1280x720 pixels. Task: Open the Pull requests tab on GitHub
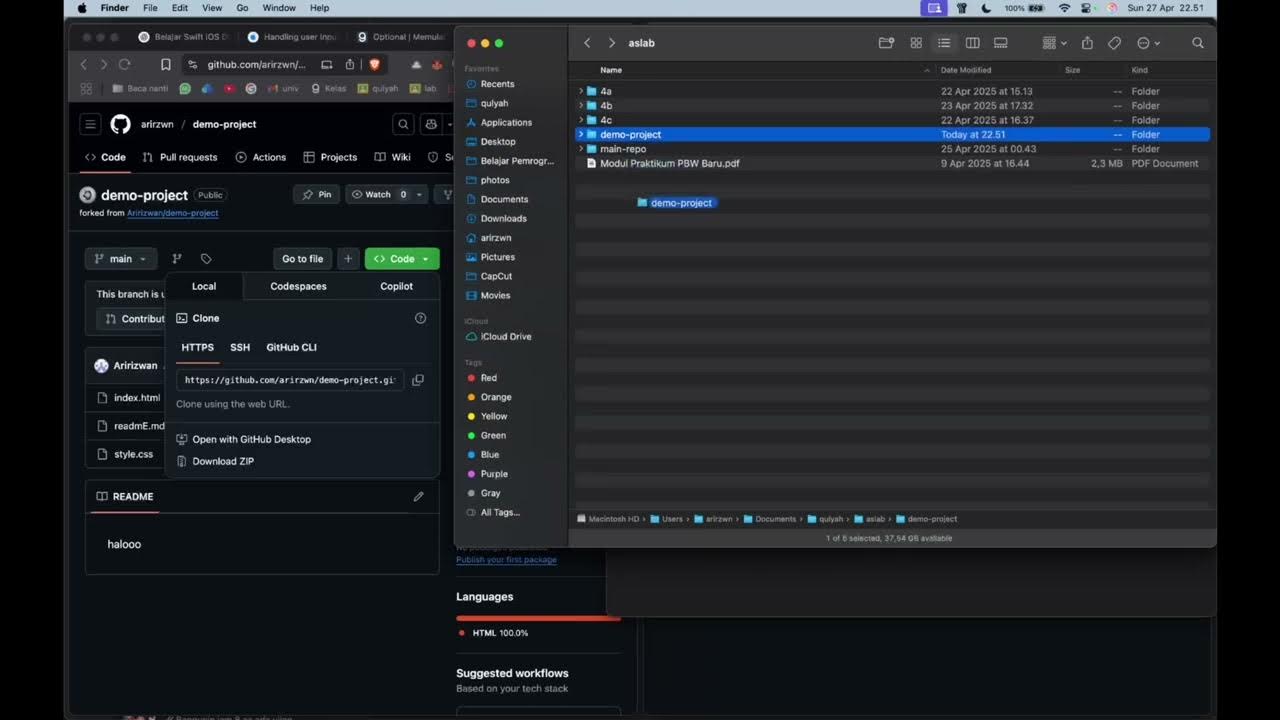[x=180, y=157]
